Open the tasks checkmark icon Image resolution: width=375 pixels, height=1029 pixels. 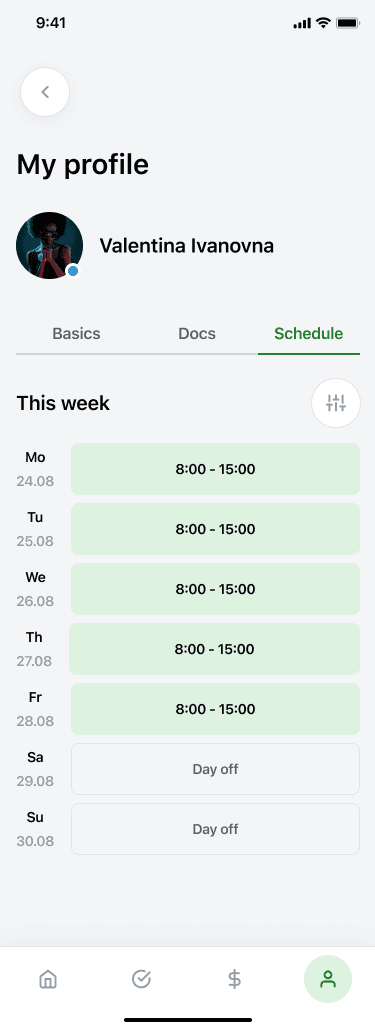click(x=141, y=980)
